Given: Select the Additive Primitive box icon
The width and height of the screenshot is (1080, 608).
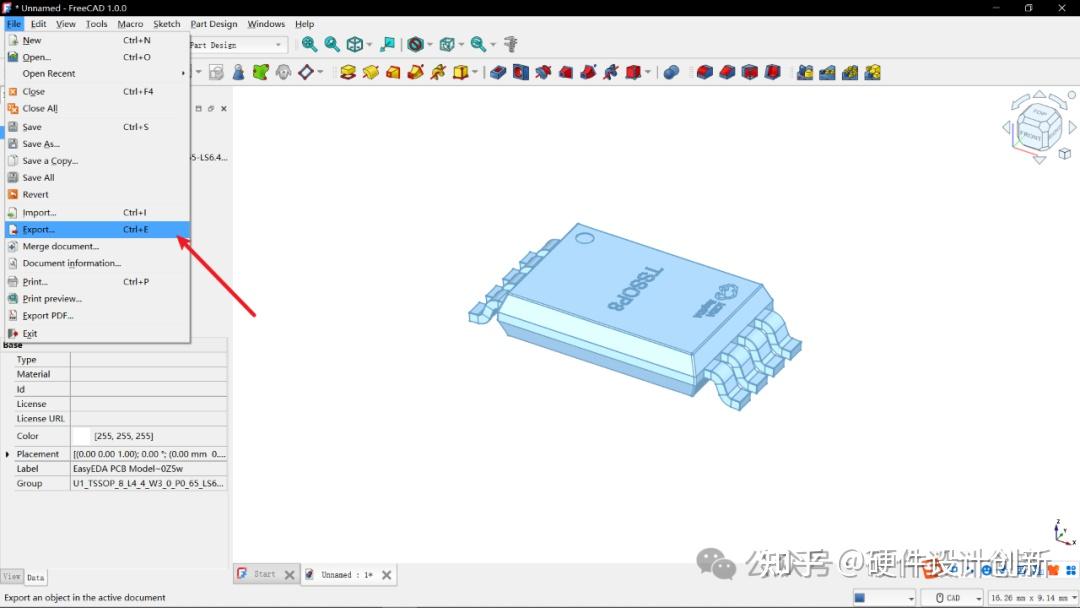Looking at the screenshot, I should click(460, 72).
